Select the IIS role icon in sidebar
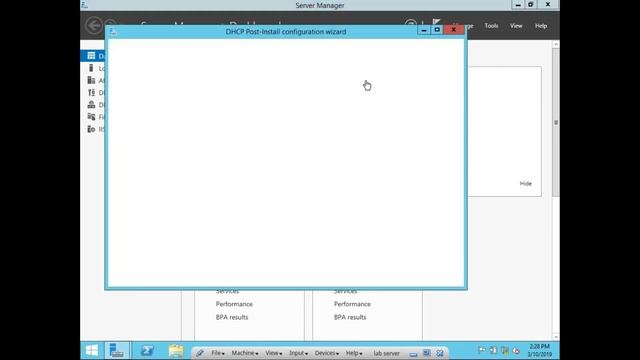This screenshot has height=360, width=640. (91, 129)
